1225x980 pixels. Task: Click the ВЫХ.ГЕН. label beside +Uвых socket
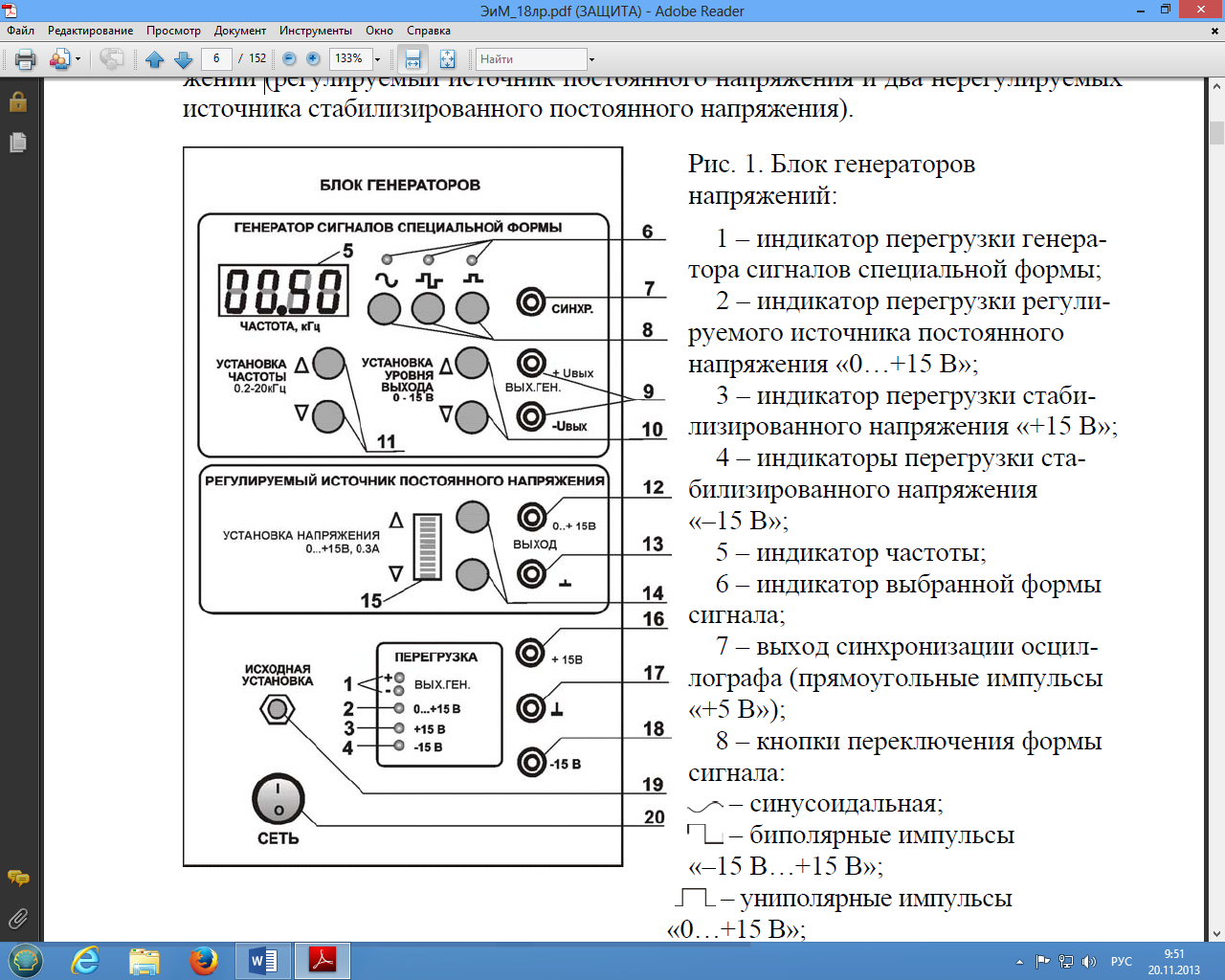click(x=533, y=388)
